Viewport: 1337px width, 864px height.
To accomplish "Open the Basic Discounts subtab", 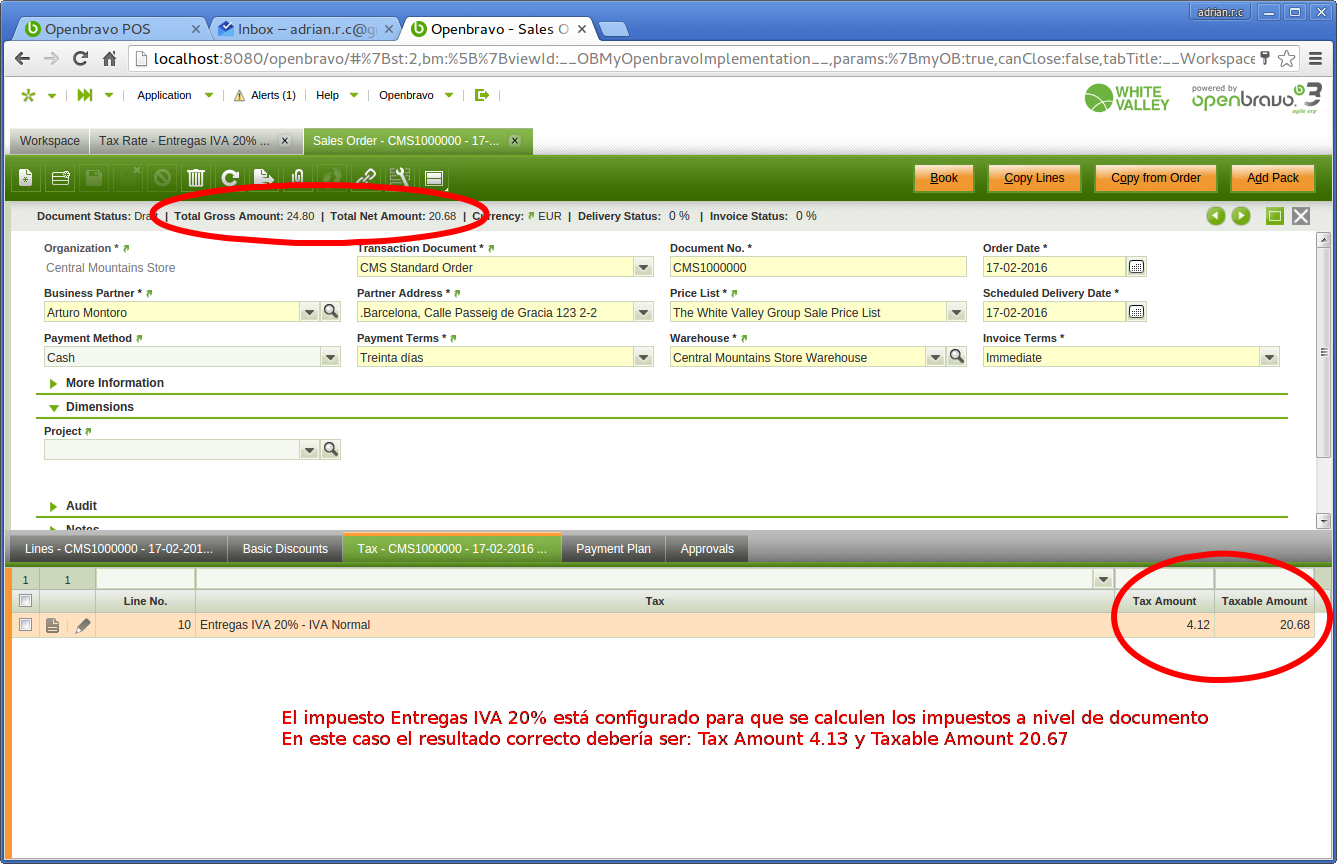I will (285, 549).
